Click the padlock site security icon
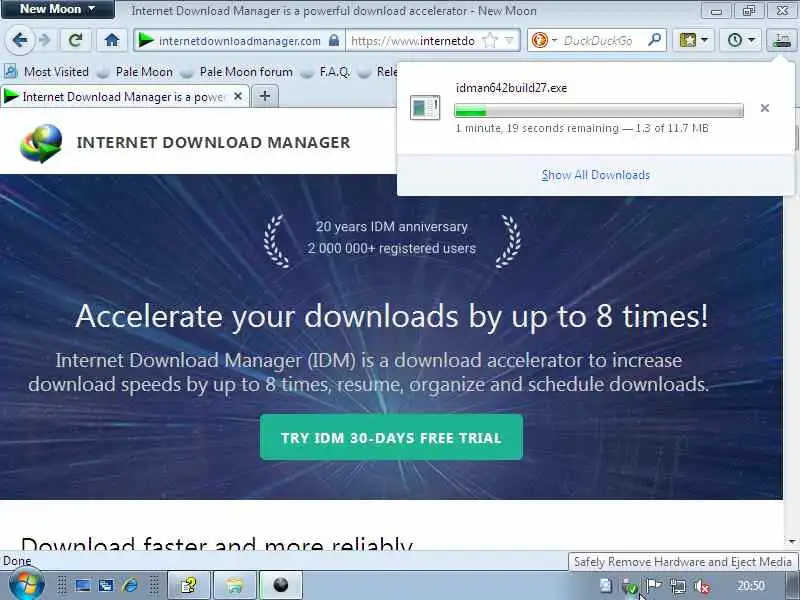This screenshot has width=800, height=600. 334,40
